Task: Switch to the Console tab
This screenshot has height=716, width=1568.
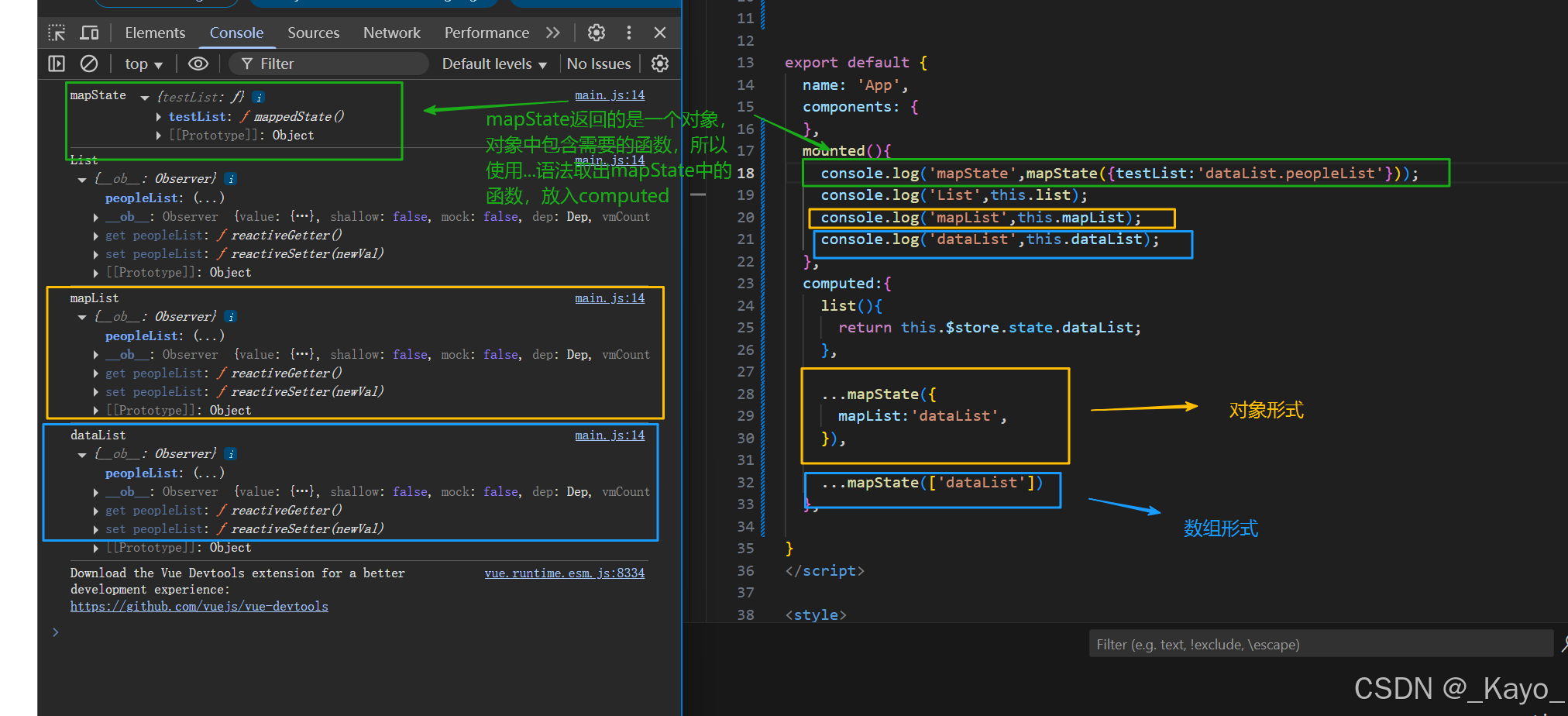Action: click(236, 33)
